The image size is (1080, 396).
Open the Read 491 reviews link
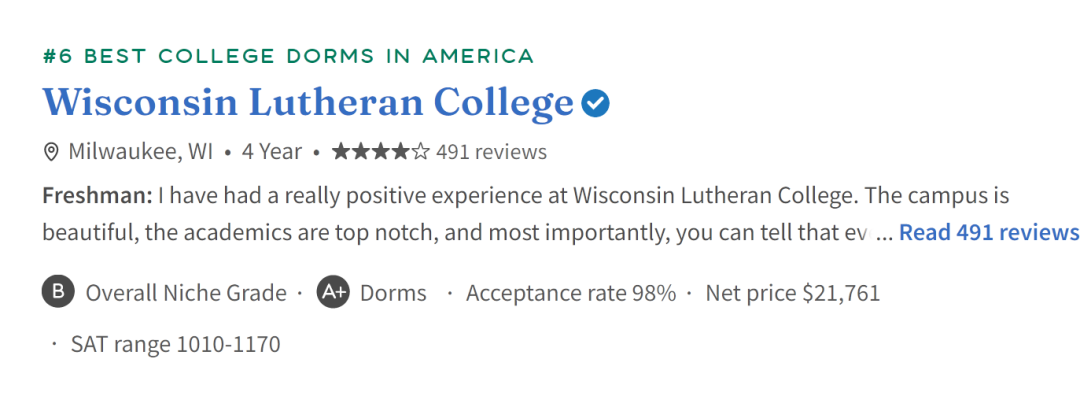pos(989,233)
